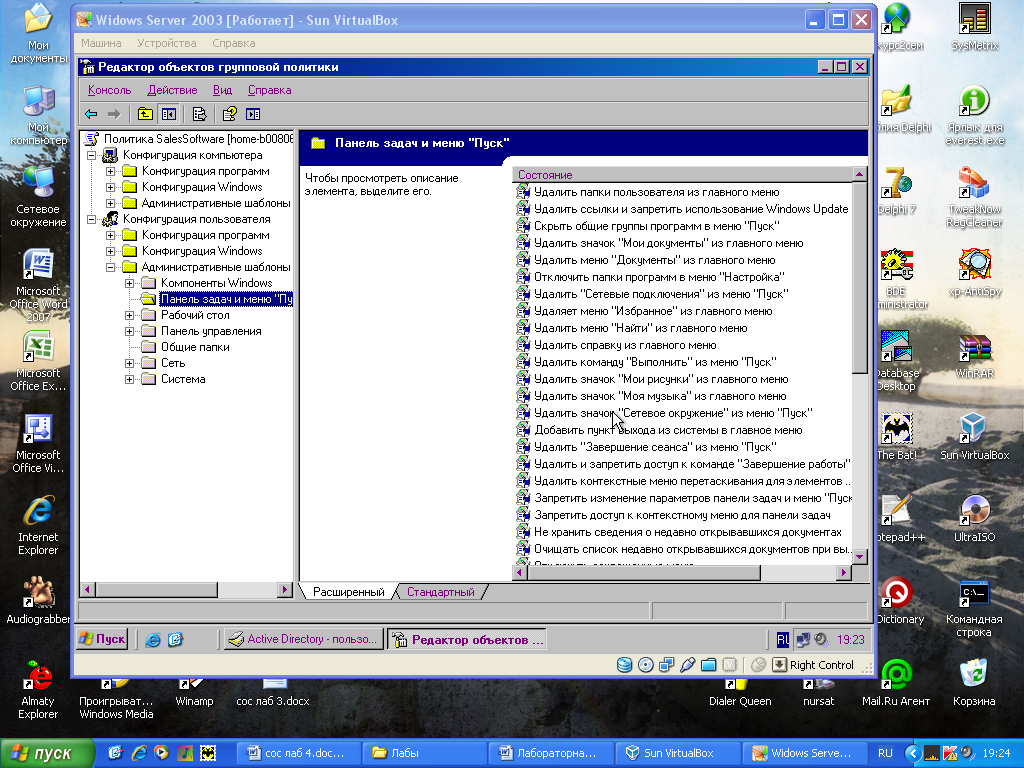Click policy list horizontal scrollbar right arrow
The width and height of the screenshot is (1024, 768).
tap(844, 572)
